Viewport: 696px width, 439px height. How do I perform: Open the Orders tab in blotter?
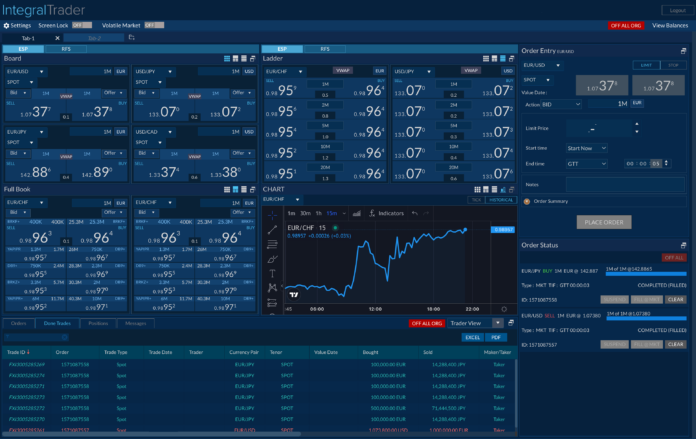(19, 324)
